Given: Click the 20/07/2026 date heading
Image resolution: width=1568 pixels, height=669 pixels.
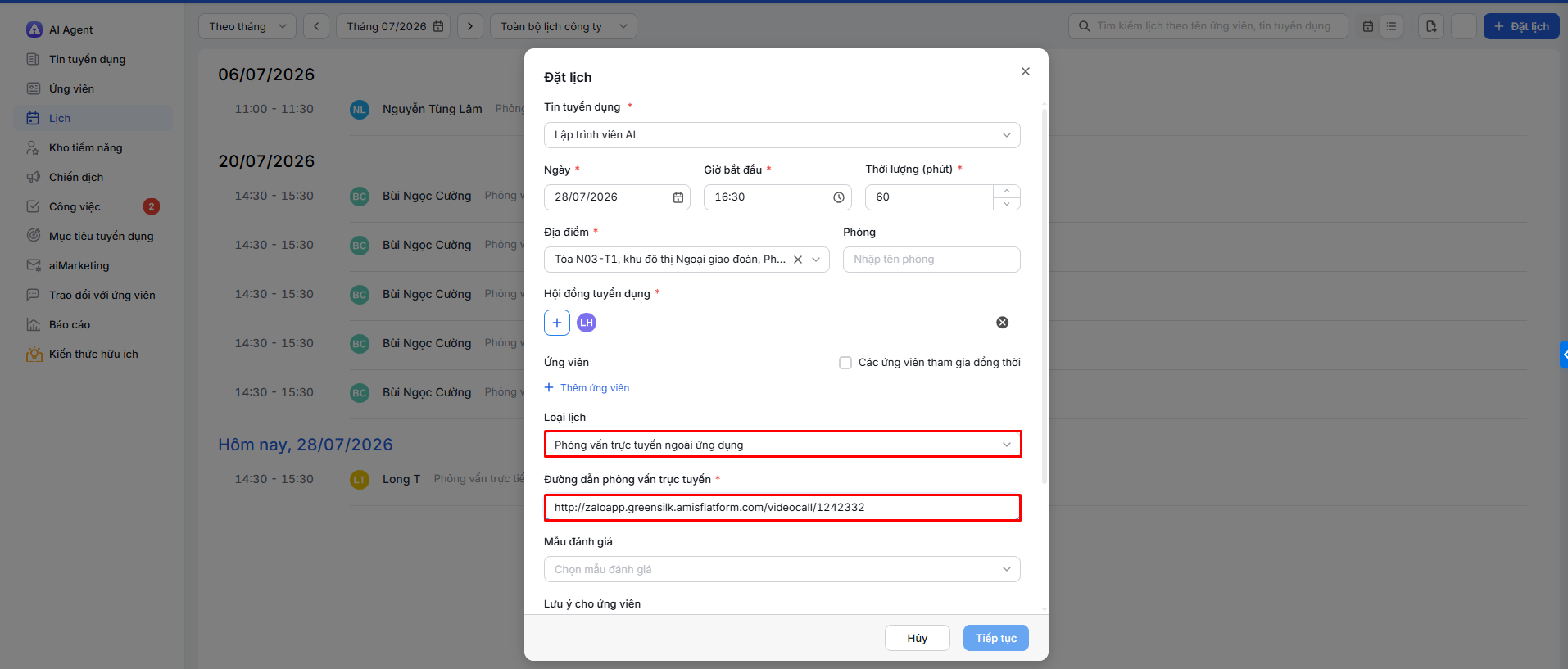Looking at the screenshot, I should coord(266,161).
